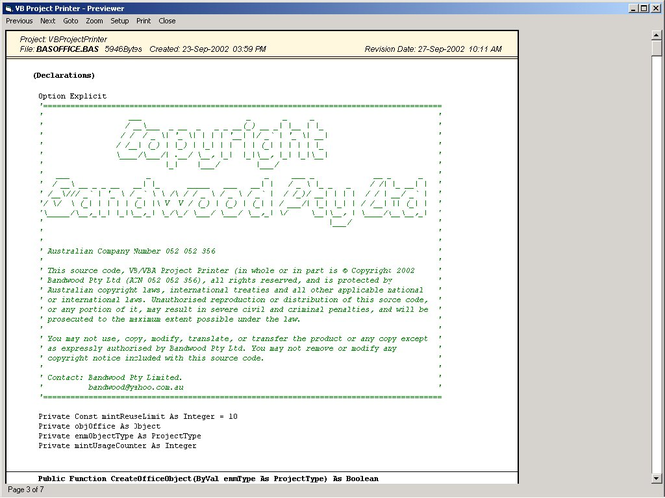
Task: Open the Goto menu
Action: pos(70,21)
